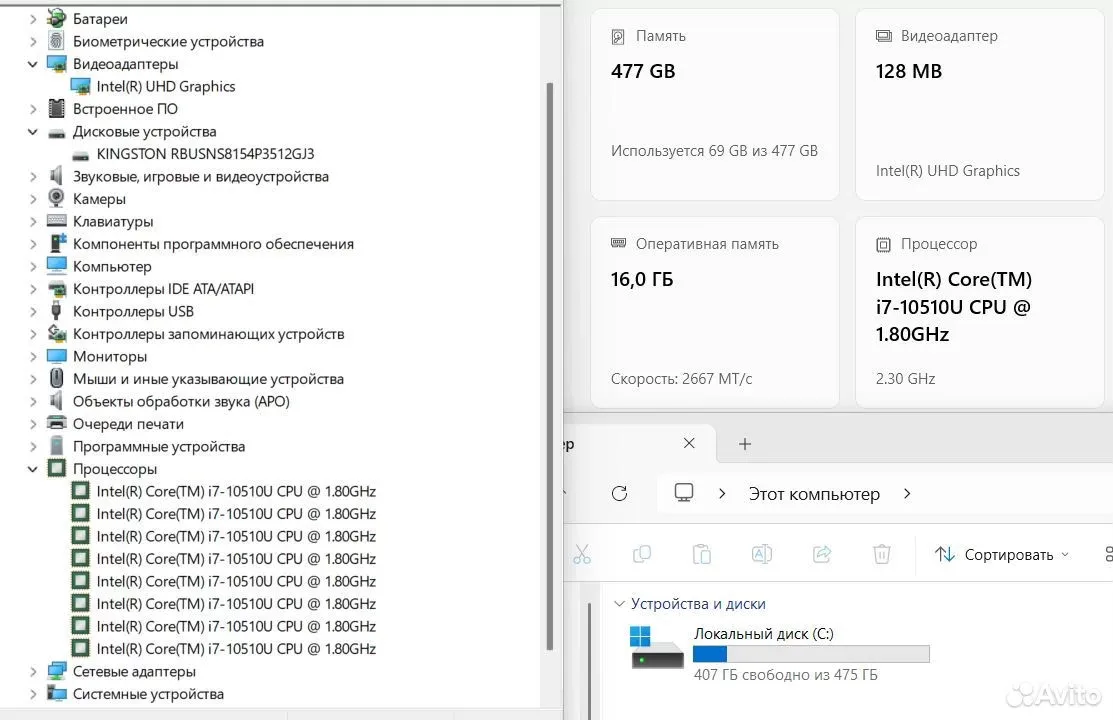Click the Copy toolbar icon
Image resolution: width=1113 pixels, height=720 pixels.
[x=642, y=554]
